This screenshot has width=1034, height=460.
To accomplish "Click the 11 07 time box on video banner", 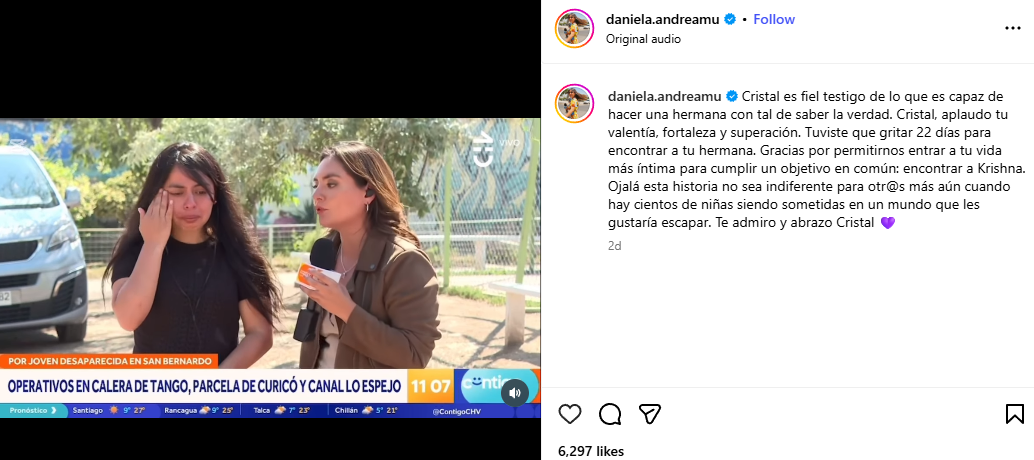I will click(431, 386).
